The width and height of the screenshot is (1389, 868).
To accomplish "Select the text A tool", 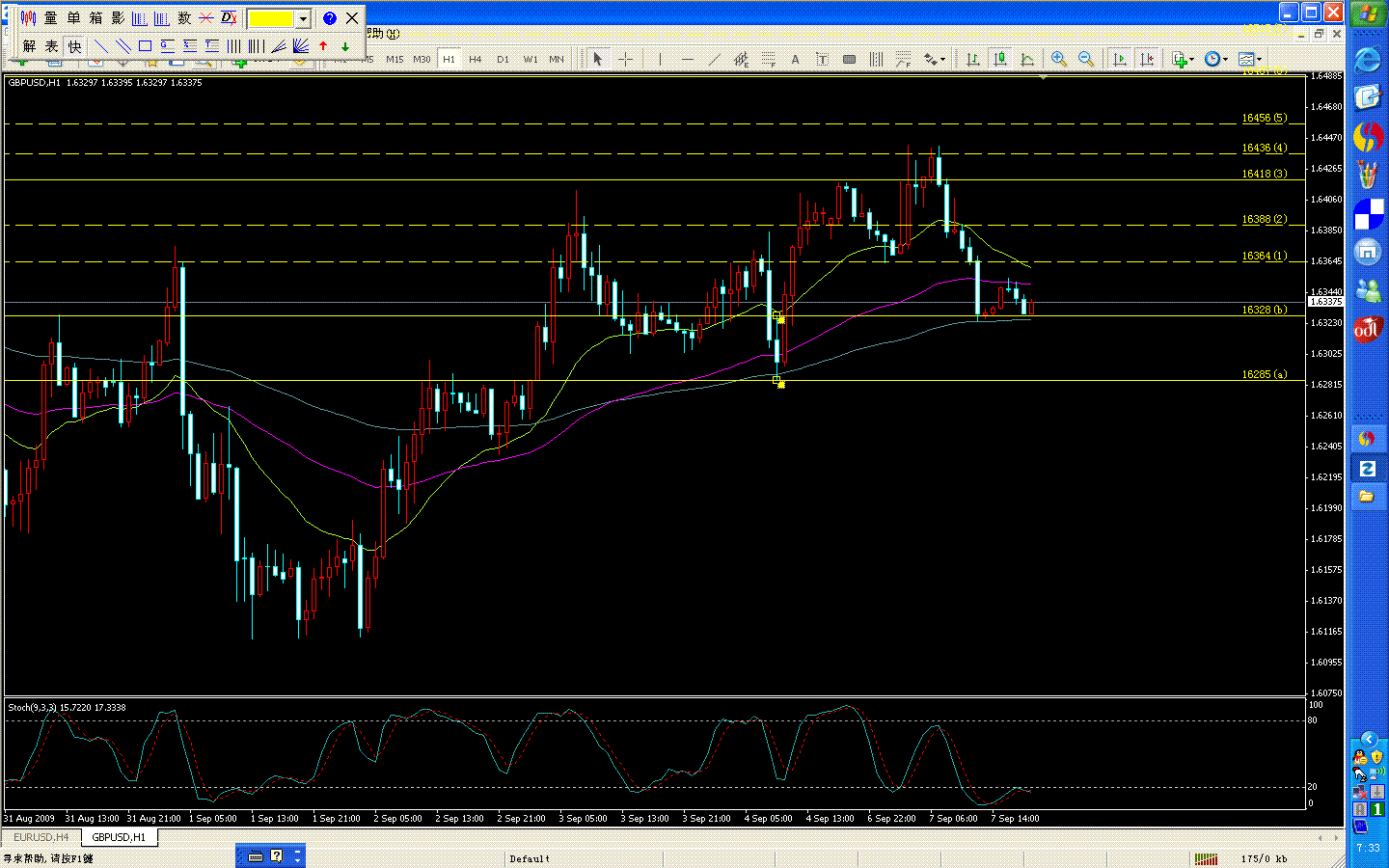I will coord(795,60).
